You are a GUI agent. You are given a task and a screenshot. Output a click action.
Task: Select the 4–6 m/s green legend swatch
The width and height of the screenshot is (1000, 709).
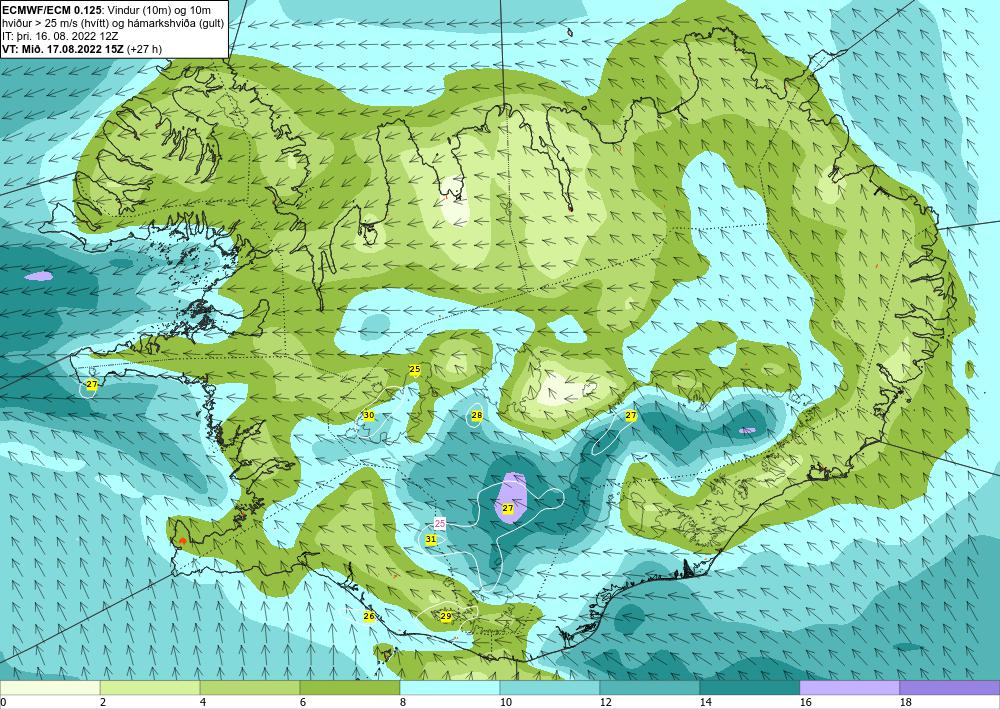[x=249, y=688]
